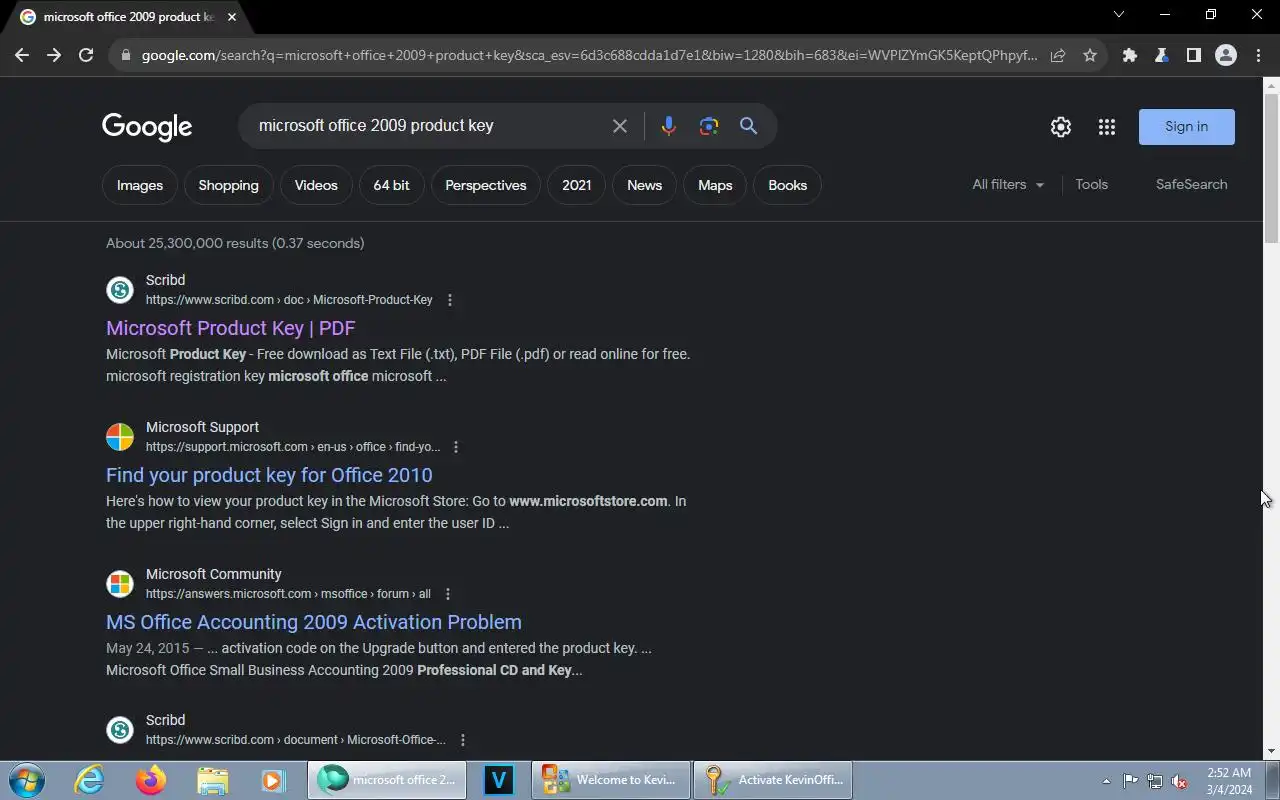
Task: Clear the search query text
Action: click(x=620, y=126)
